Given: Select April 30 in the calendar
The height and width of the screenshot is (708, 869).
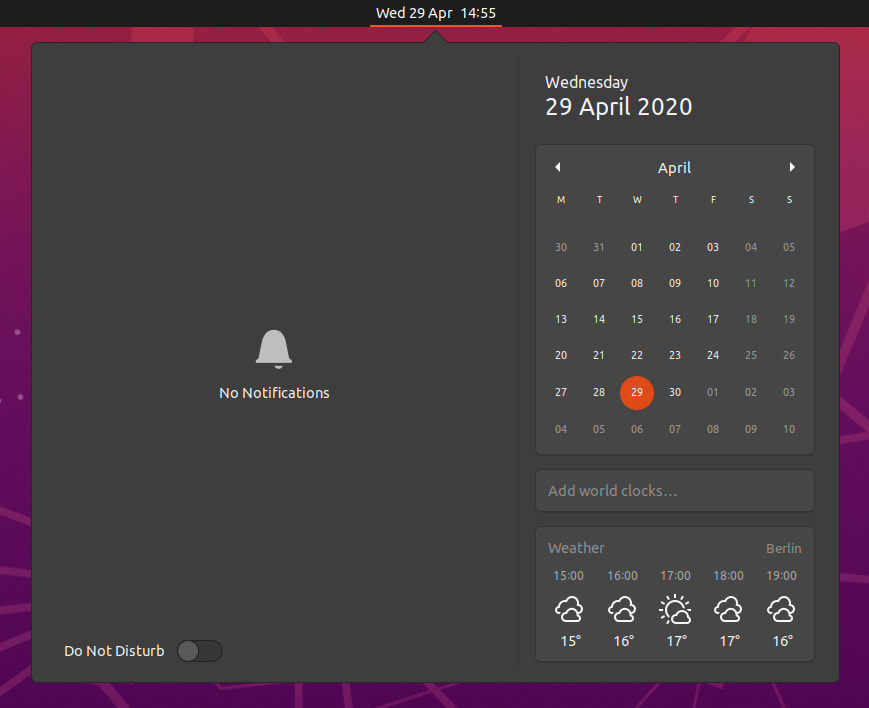Looking at the screenshot, I should 674,393.
